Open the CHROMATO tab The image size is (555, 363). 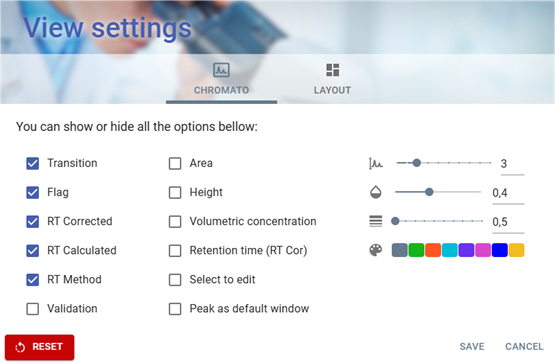coord(221,79)
